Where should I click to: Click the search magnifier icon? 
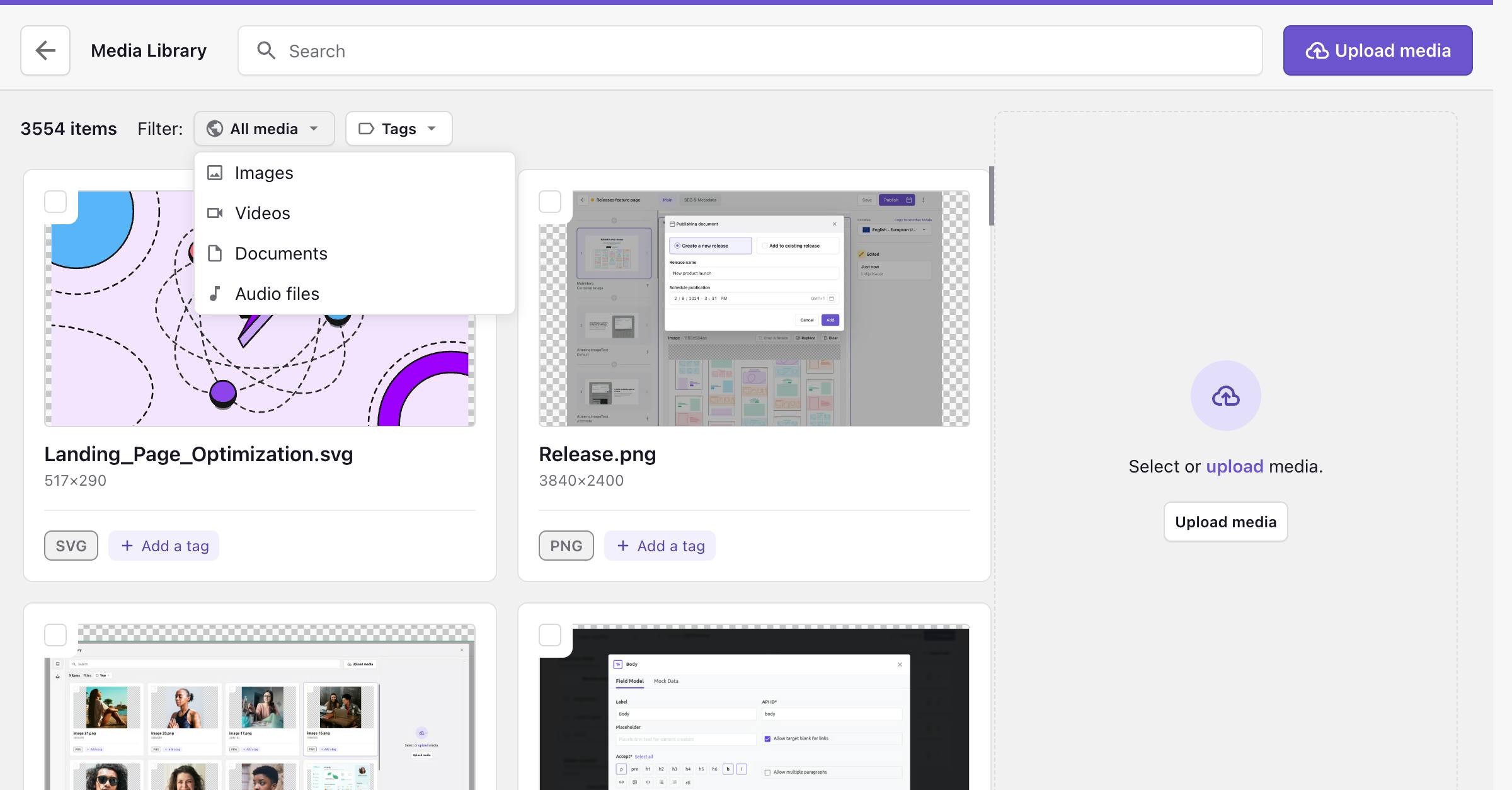(266, 50)
